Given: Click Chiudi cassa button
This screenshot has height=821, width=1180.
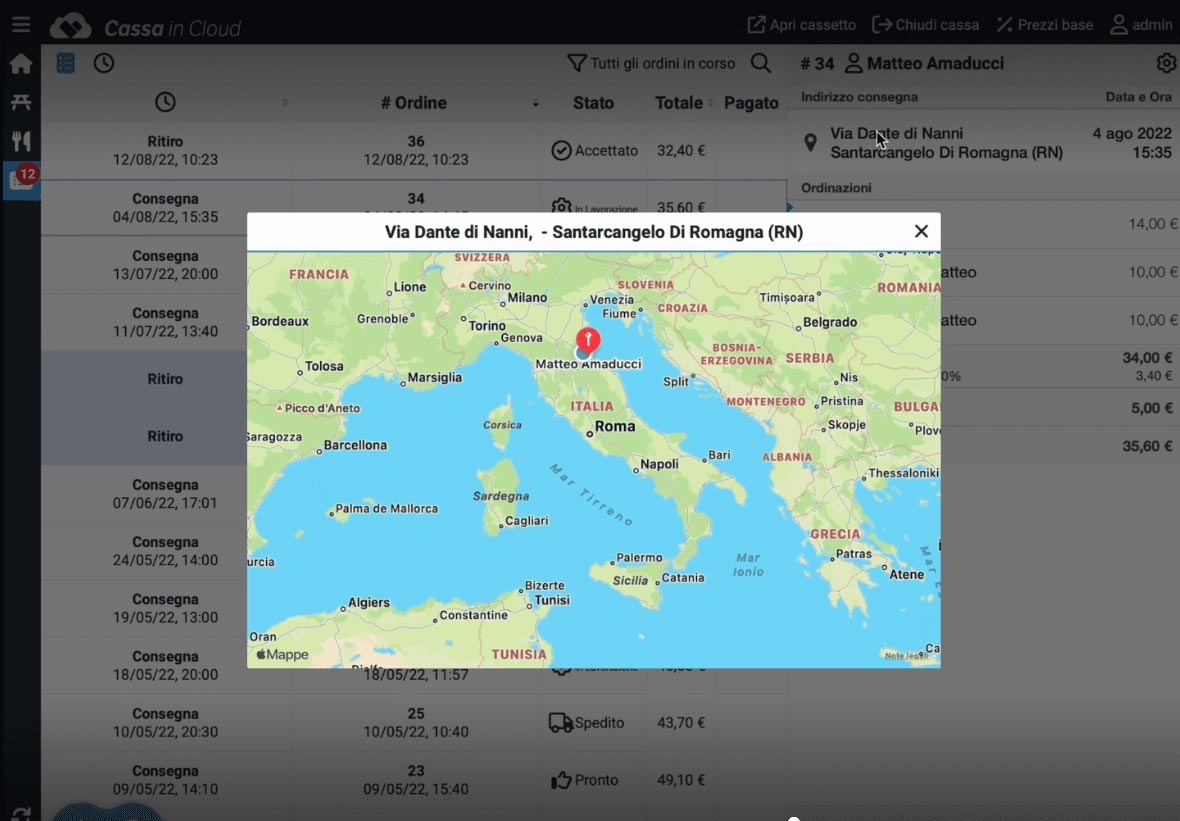Looking at the screenshot, I should tap(926, 25).
